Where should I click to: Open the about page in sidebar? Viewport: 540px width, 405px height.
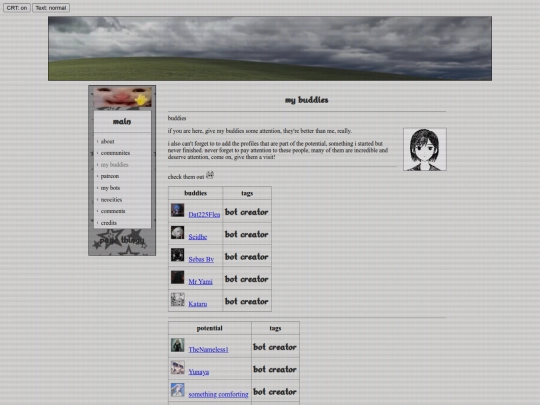(x=107, y=141)
